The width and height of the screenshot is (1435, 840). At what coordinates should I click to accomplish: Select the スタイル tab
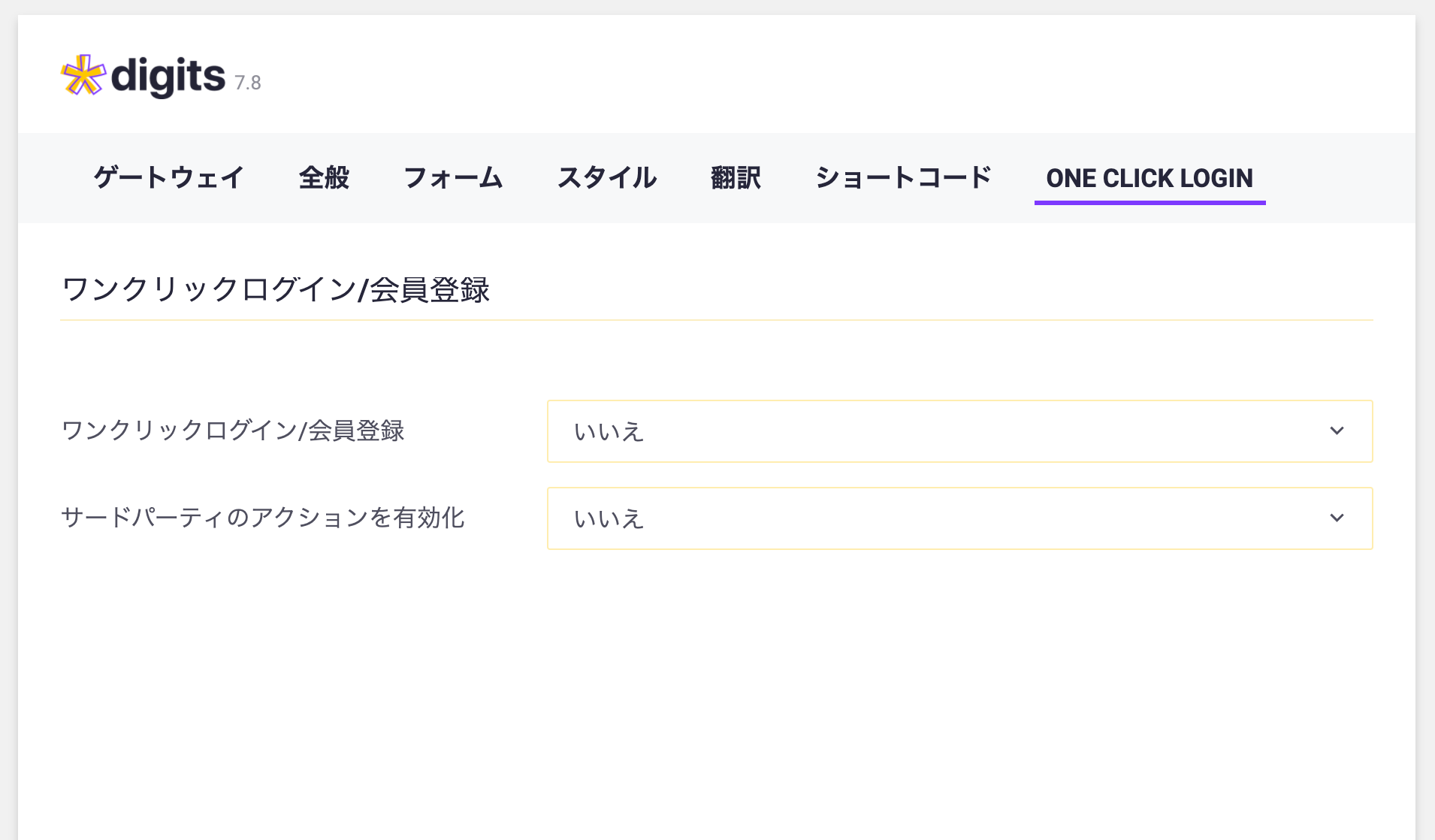coord(607,178)
